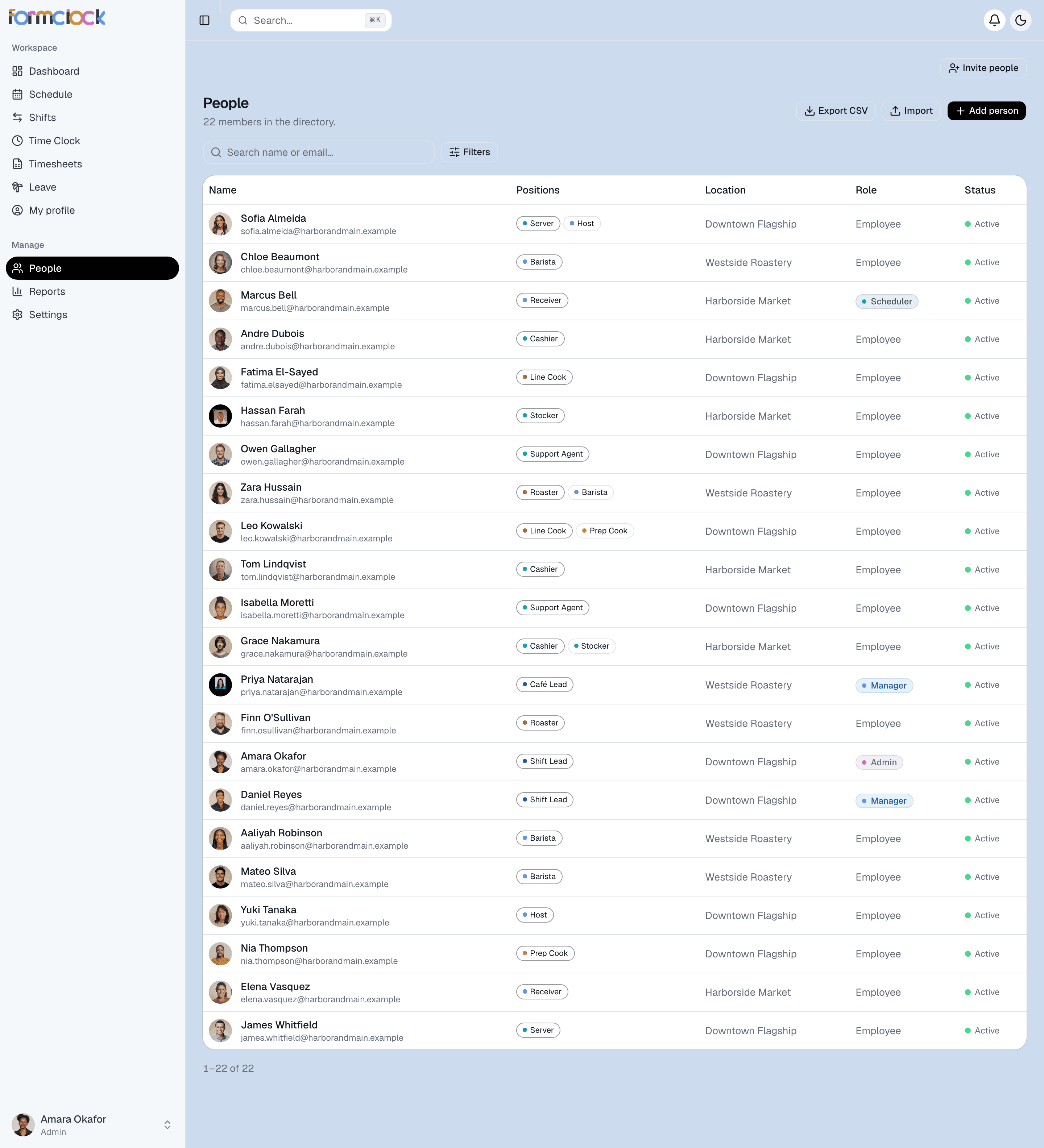The image size is (1044, 1148).
Task: Open the Leave section
Action: pyautogui.click(x=92, y=187)
